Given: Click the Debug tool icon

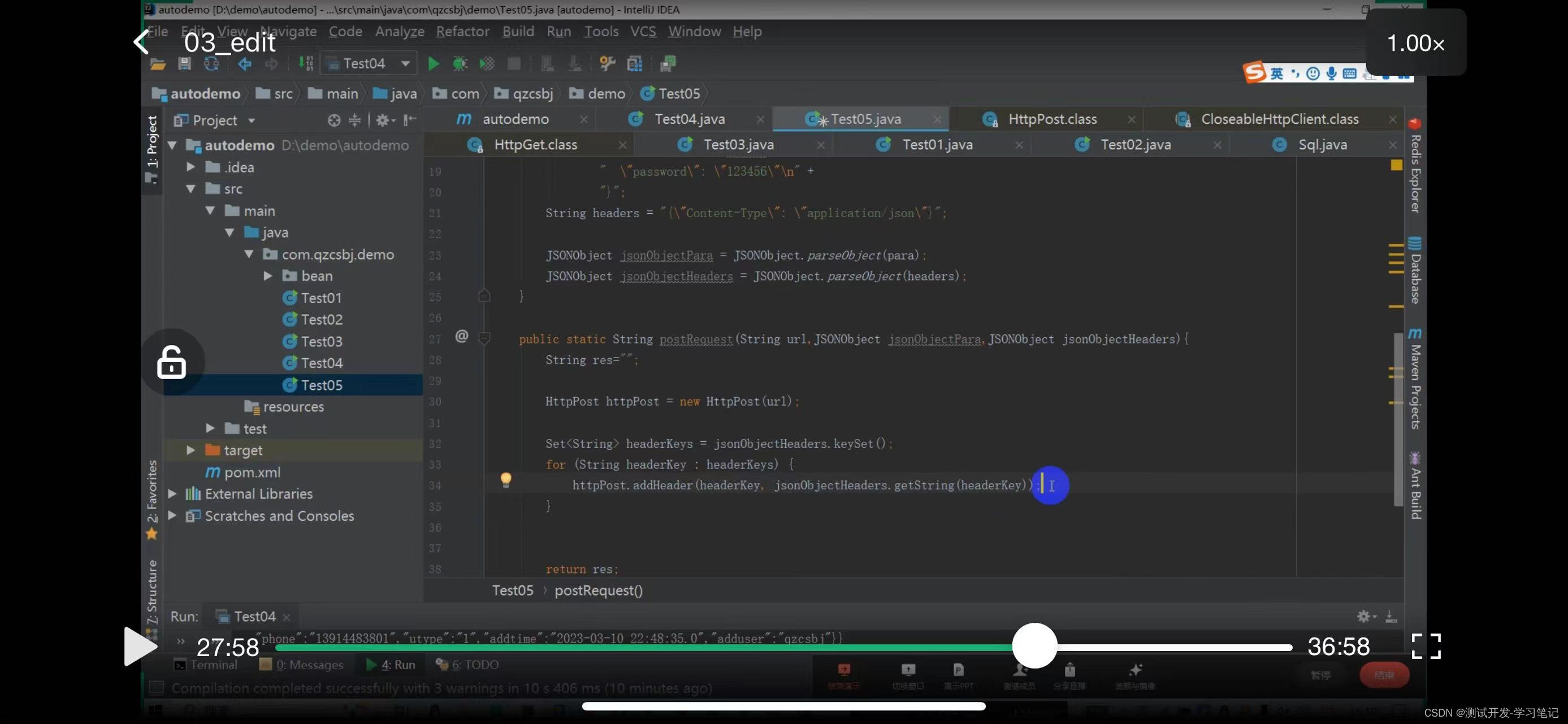Looking at the screenshot, I should [459, 63].
